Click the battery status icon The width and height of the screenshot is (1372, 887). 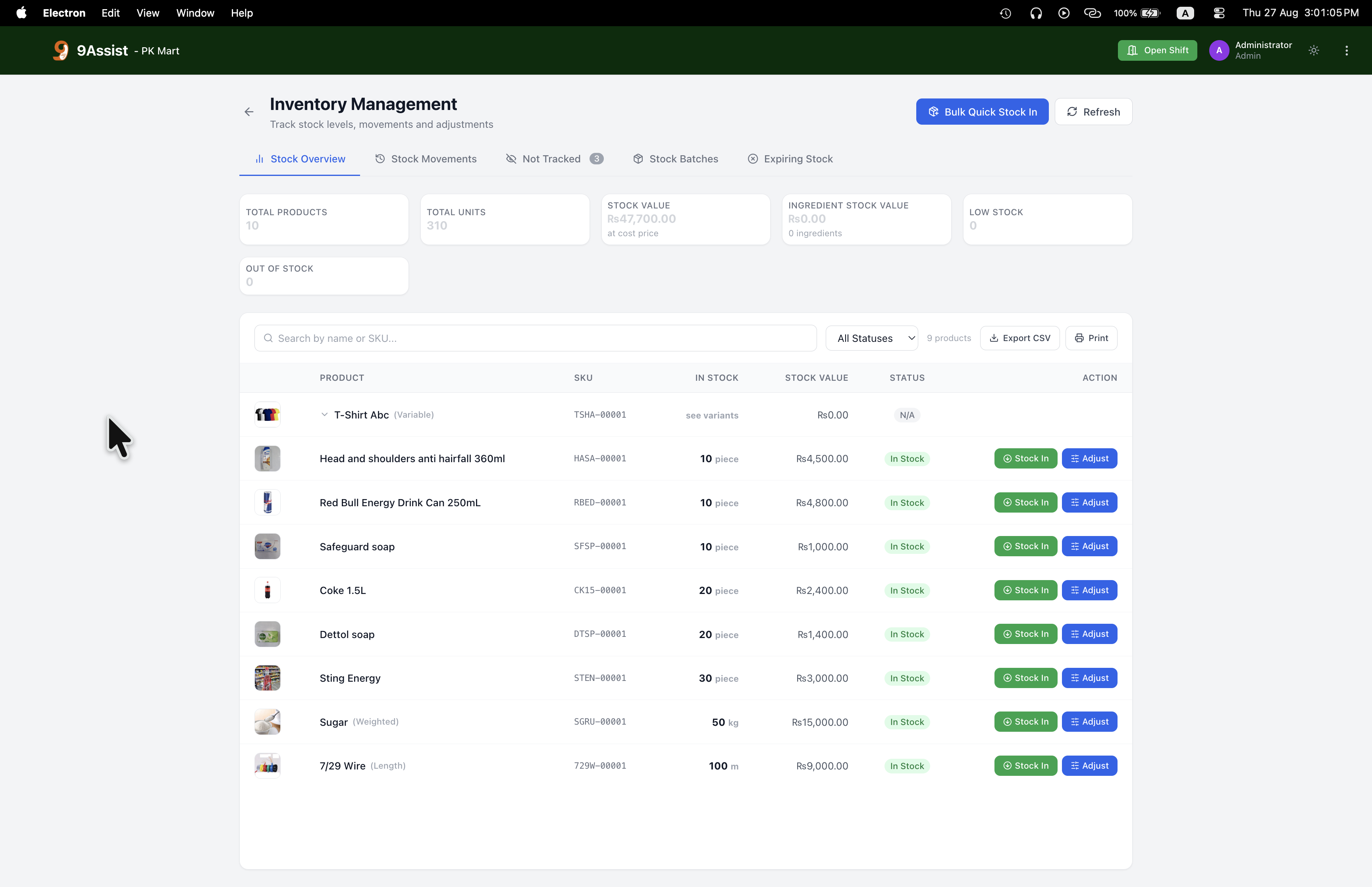[x=1150, y=13]
